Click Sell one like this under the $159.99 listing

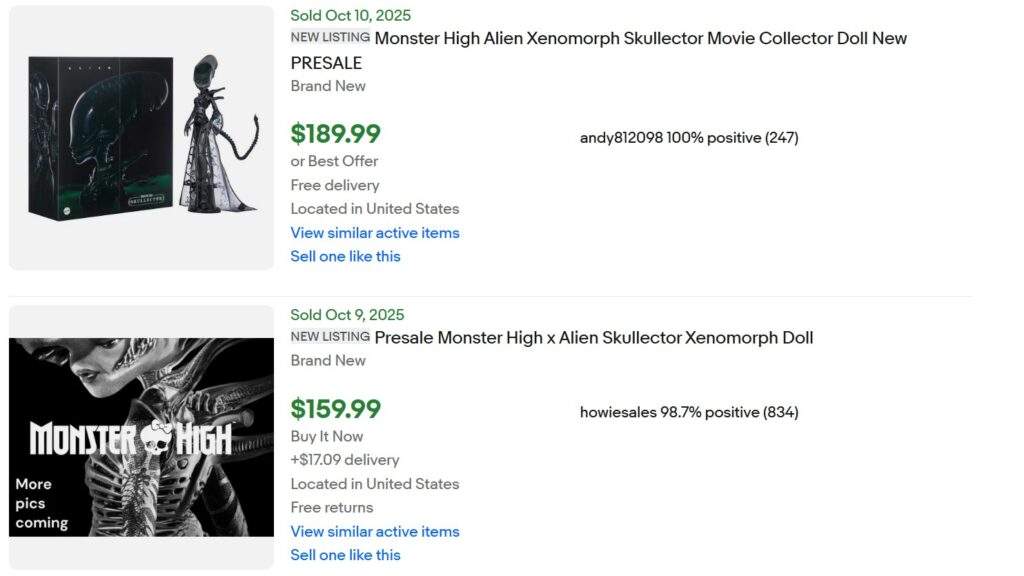pyautogui.click(x=345, y=555)
